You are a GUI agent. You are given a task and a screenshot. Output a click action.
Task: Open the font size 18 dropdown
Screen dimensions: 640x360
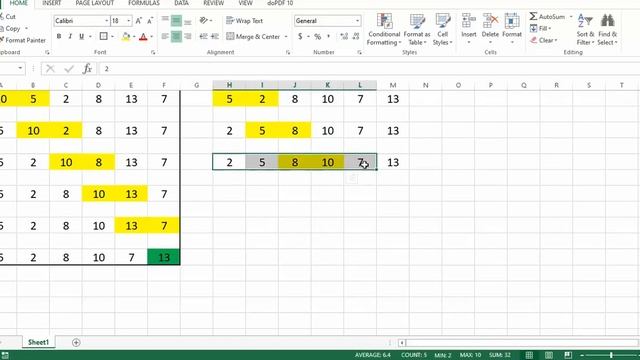[x=129, y=21]
